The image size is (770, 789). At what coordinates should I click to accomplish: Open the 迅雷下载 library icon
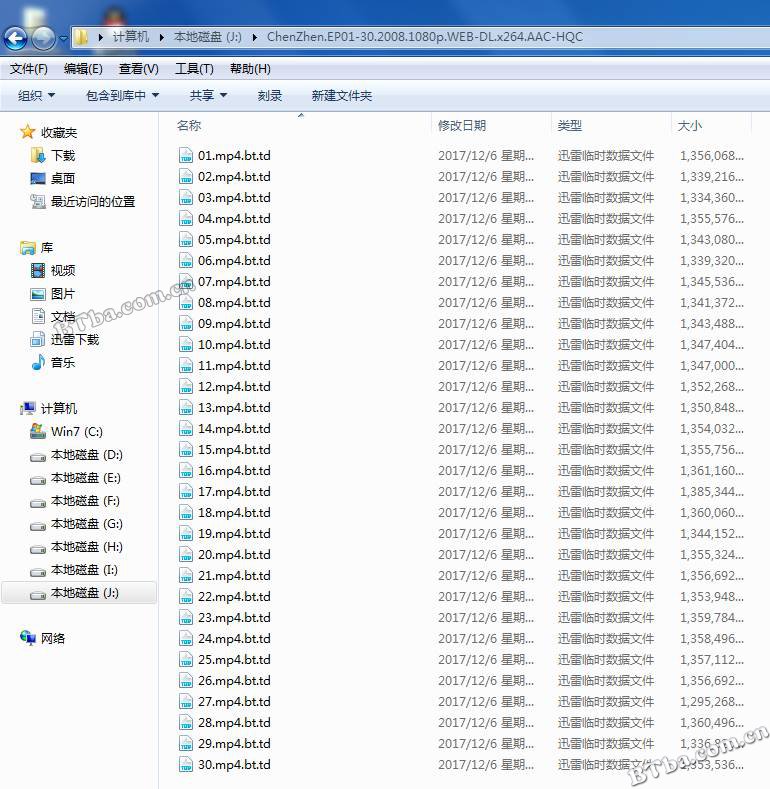(38, 340)
